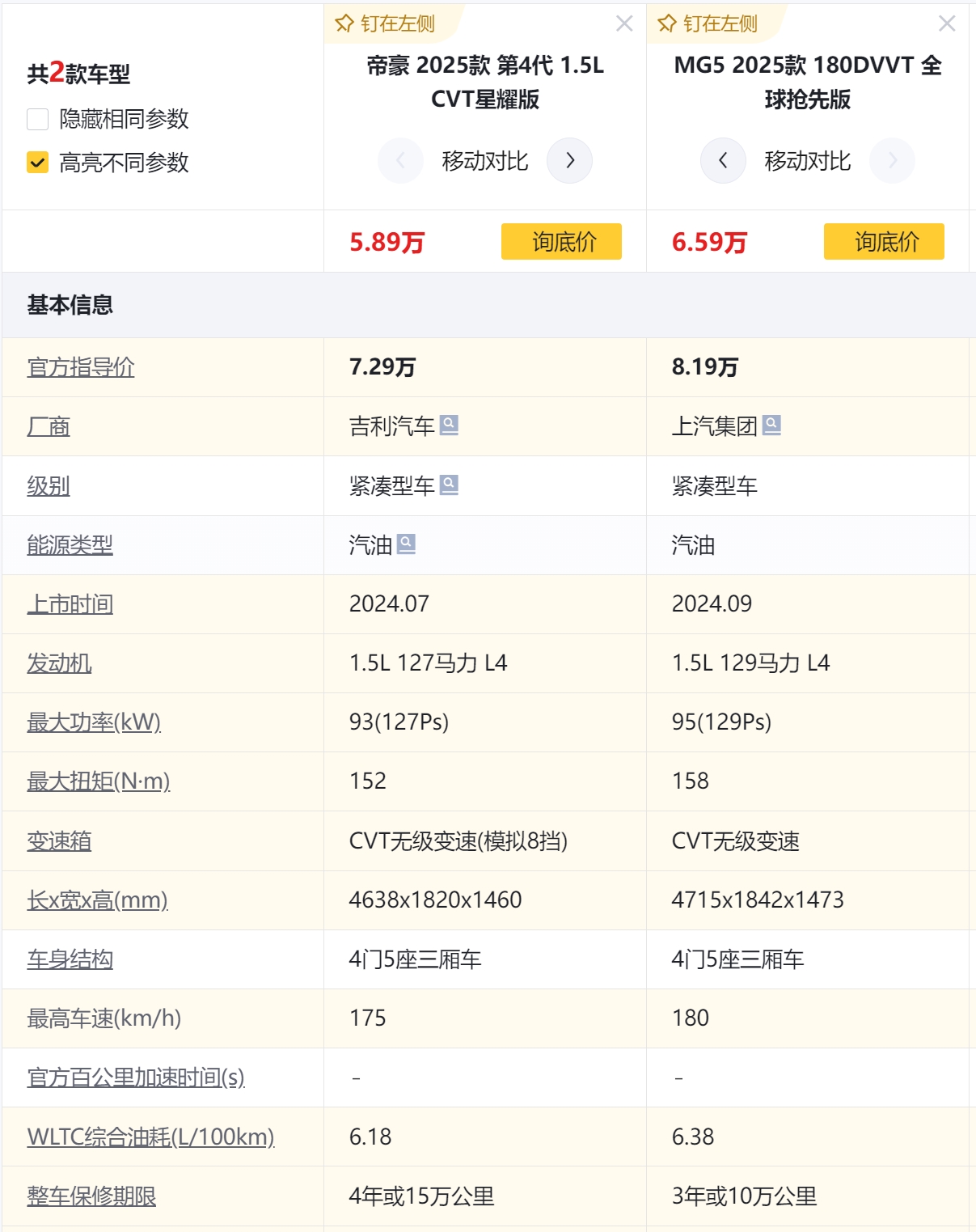Open the info icon next to 上汽集团
Viewport: 976px width, 1232px height.
tap(772, 425)
